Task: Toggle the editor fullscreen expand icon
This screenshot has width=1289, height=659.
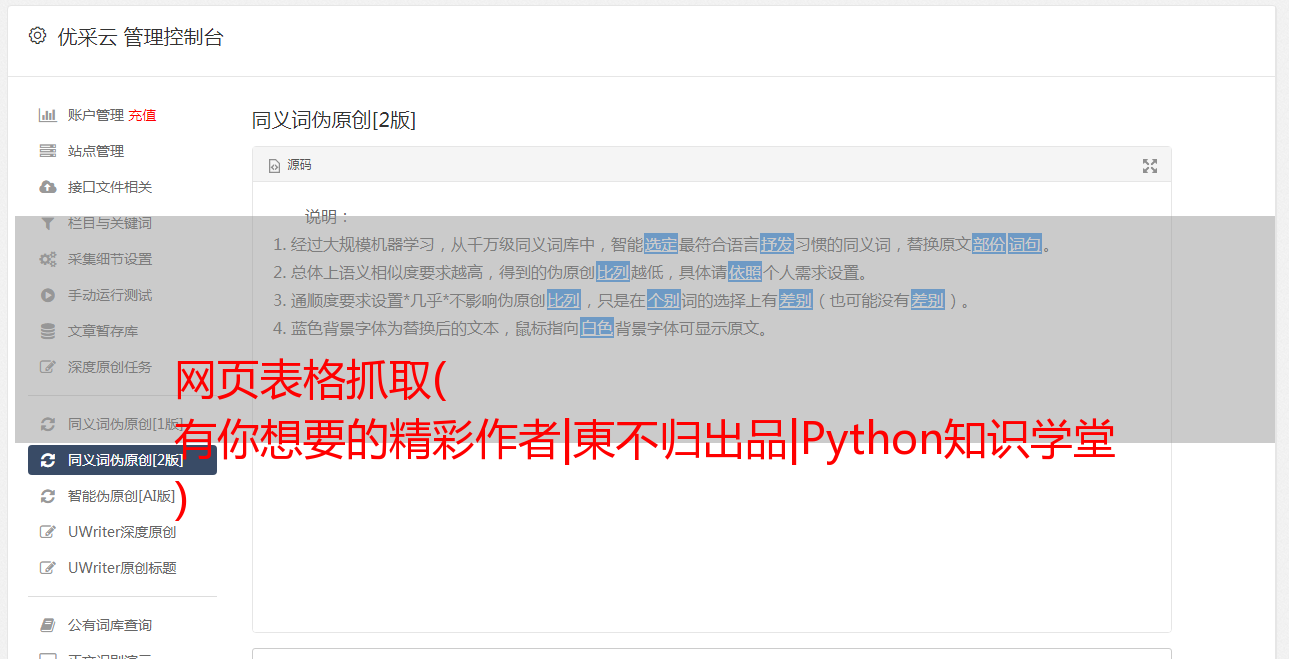Action: [1150, 166]
